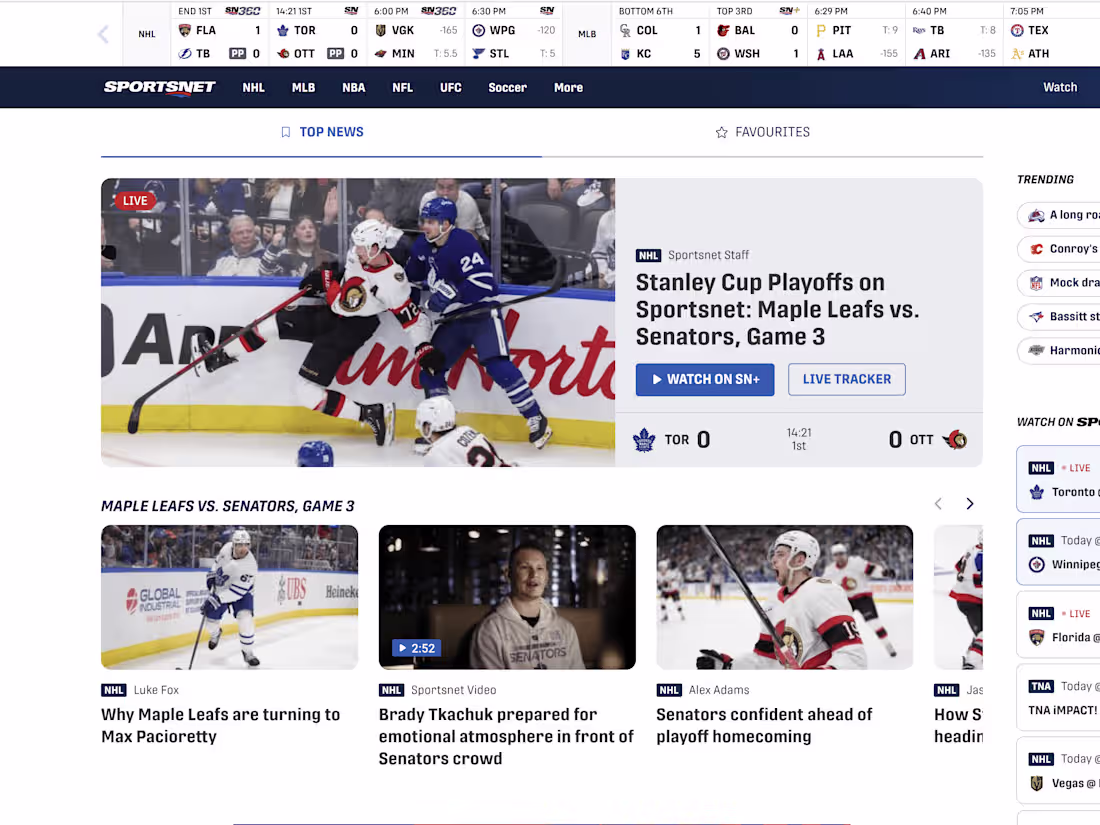
Task: Click Los Angeles Angels logo in scoreboard
Action: point(821,53)
